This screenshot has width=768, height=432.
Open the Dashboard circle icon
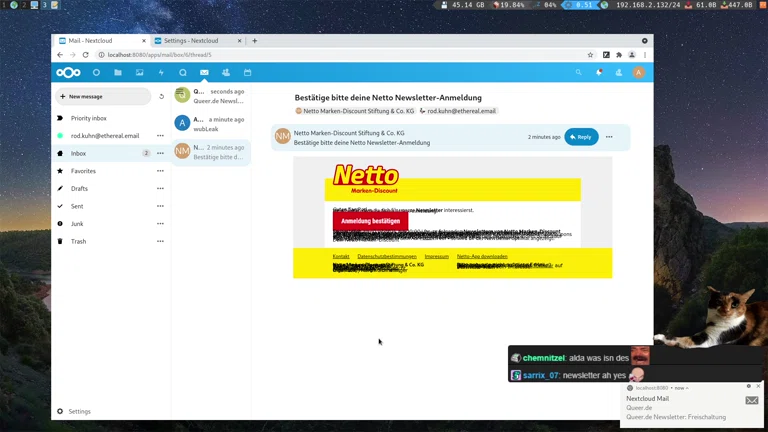pos(96,72)
